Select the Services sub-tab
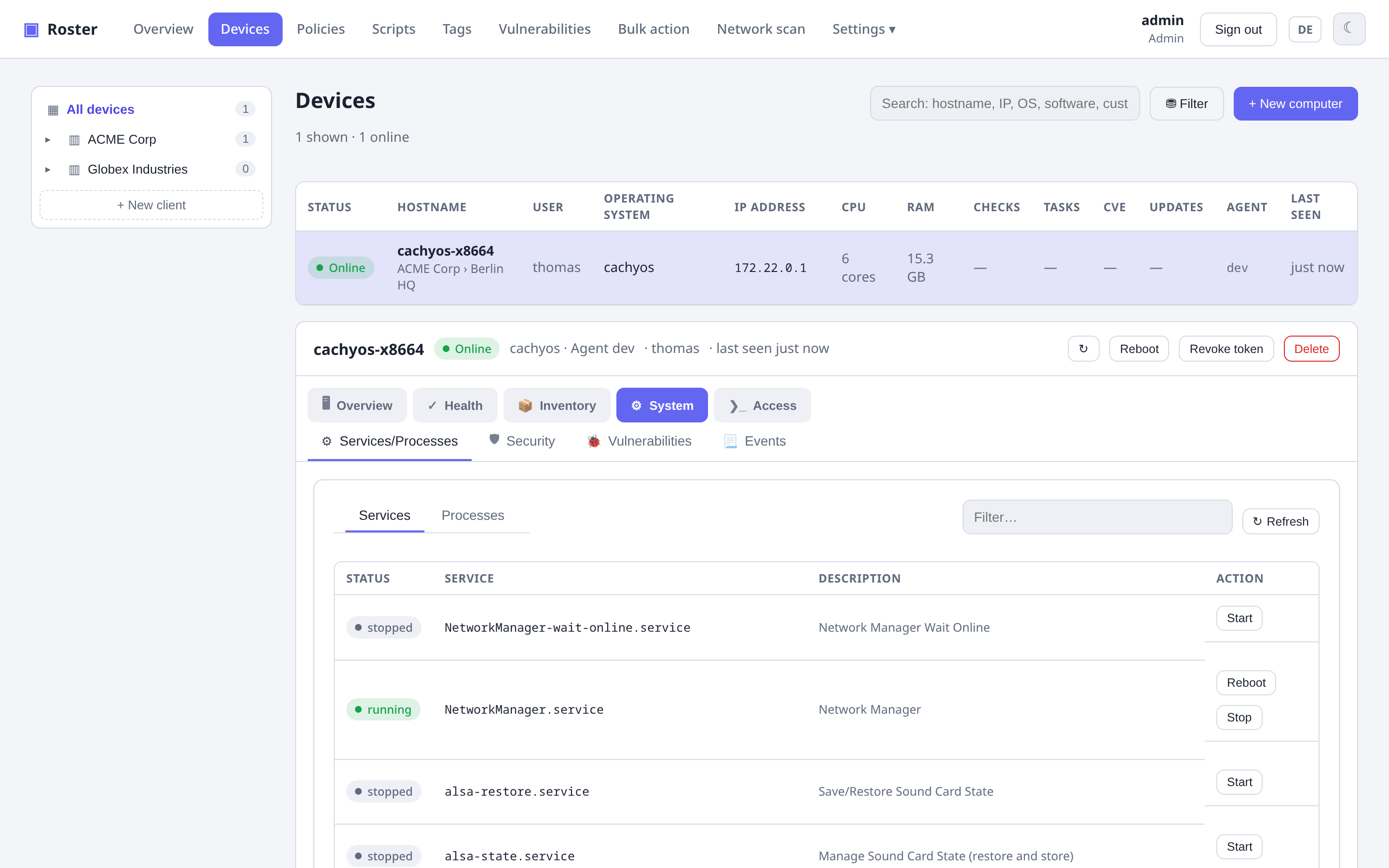Screen dimensions: 1389x868 tap(384, 515)
